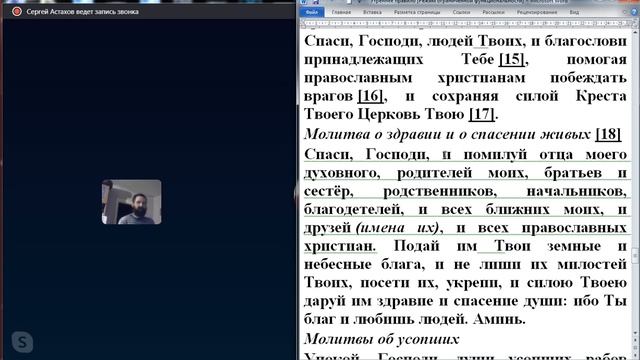Click the Word vertical scrollbar thumb
Screen dimensions: 640x360
(635, 256)
